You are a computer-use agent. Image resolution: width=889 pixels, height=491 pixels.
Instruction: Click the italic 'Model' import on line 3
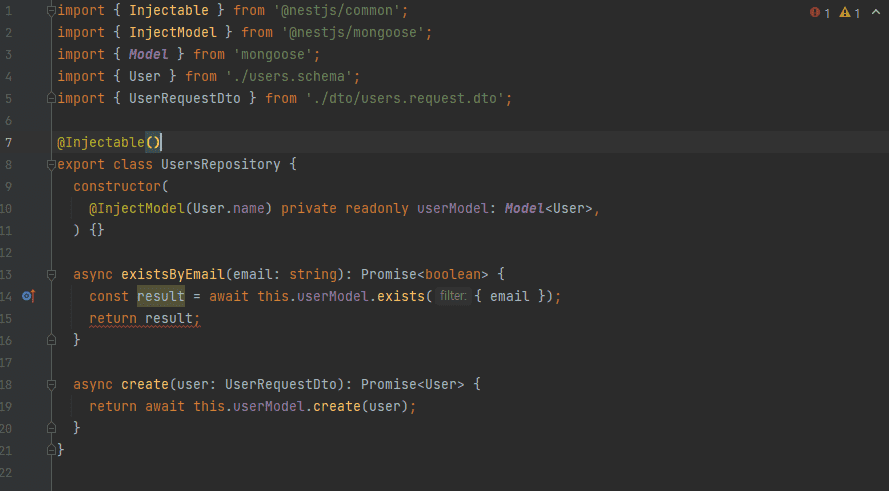149,54
